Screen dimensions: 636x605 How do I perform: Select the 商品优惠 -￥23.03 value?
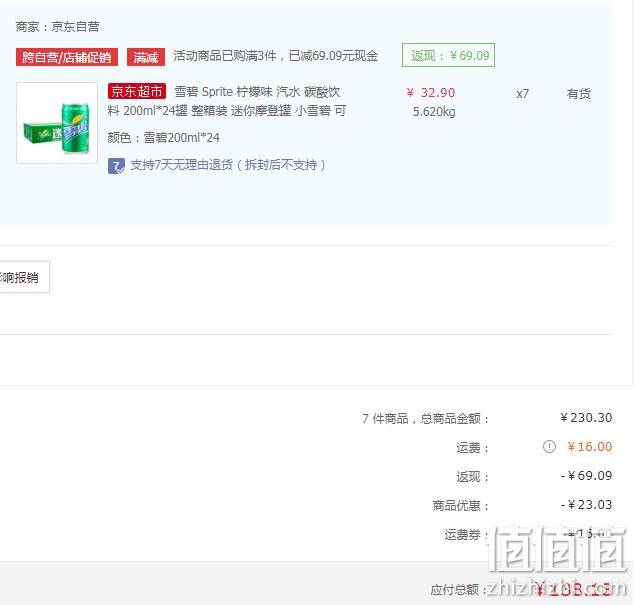click(x=586, y=505)
